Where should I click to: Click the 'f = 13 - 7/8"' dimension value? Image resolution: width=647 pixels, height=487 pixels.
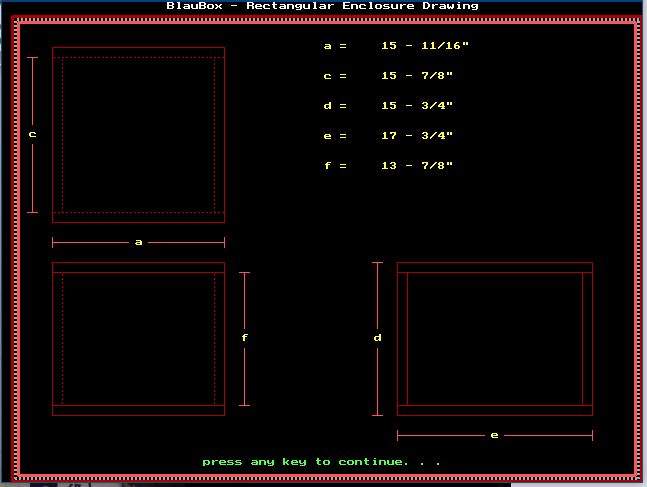388,165
